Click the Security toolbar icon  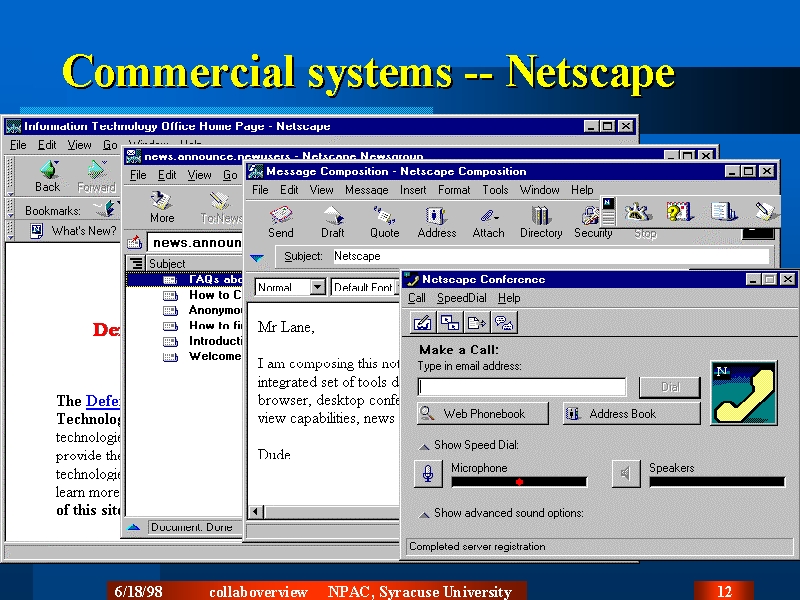(592, 223)
